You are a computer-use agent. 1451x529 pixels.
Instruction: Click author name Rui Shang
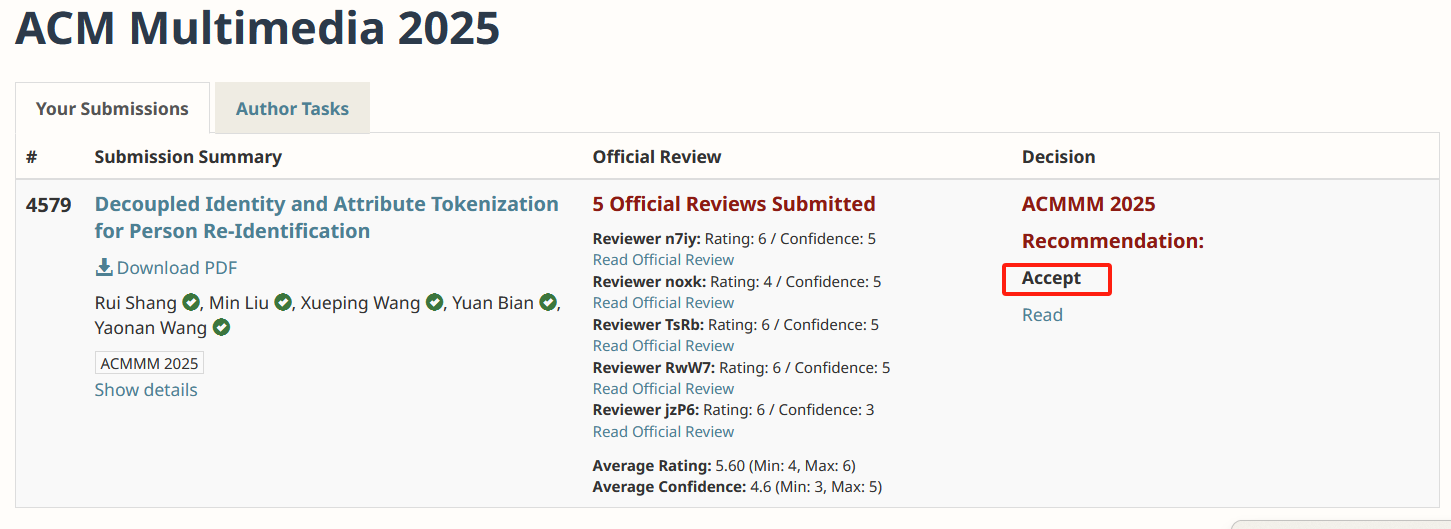135,302
